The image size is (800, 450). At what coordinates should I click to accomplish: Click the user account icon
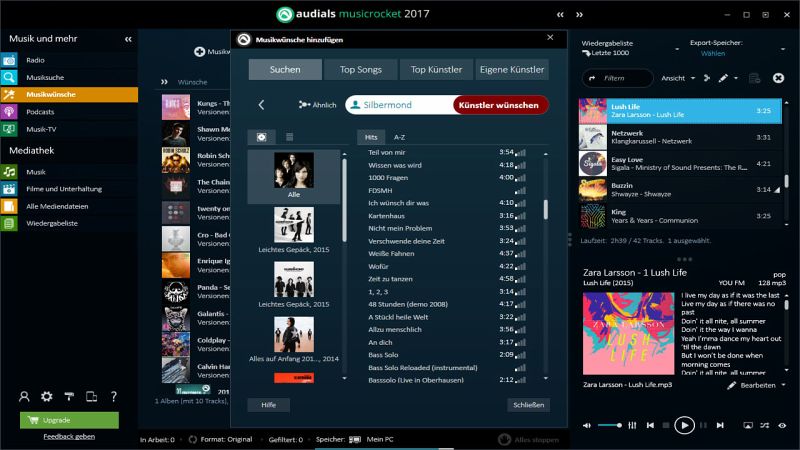point(24,397)
